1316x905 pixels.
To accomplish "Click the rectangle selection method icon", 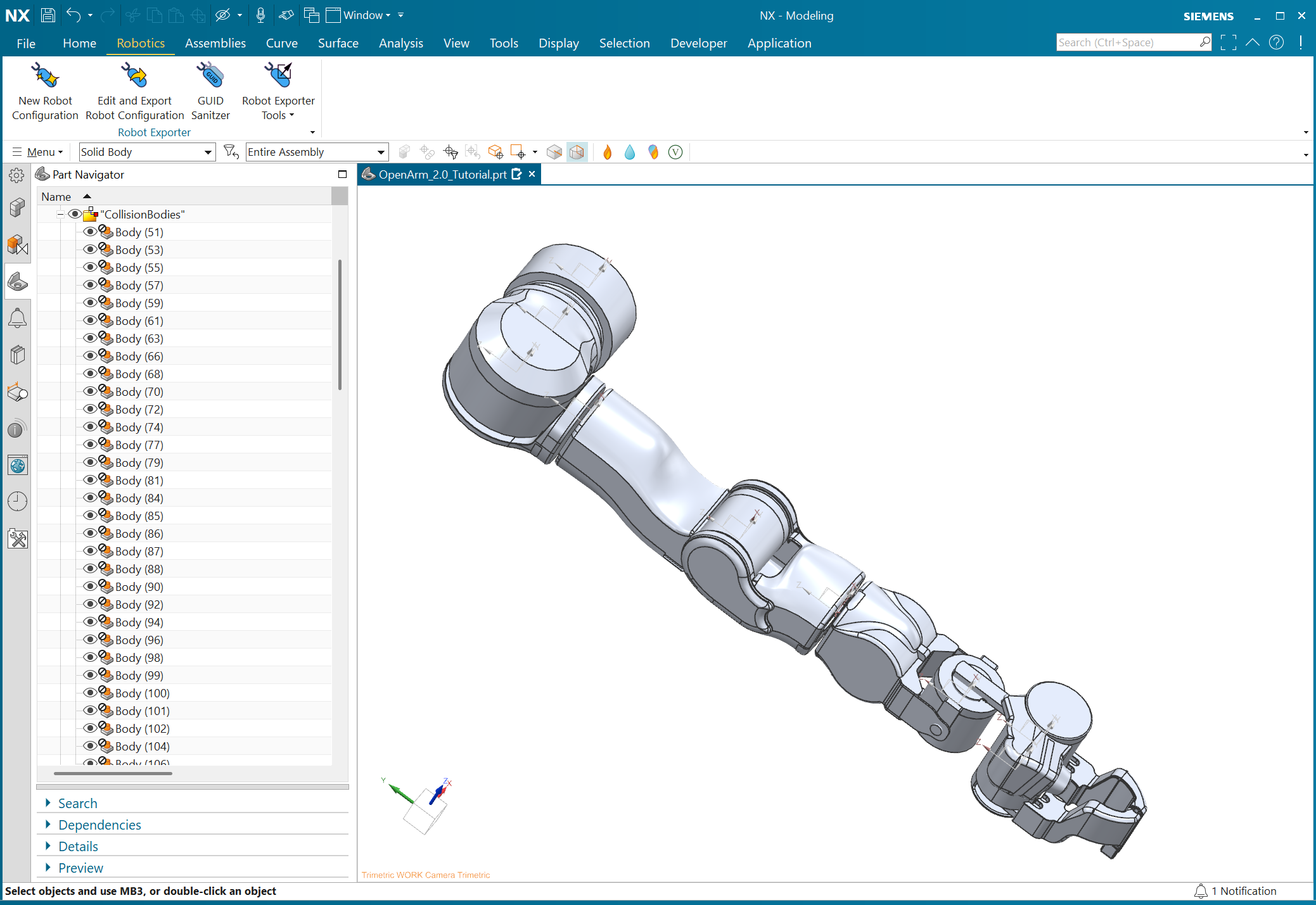I will (518, 152).
